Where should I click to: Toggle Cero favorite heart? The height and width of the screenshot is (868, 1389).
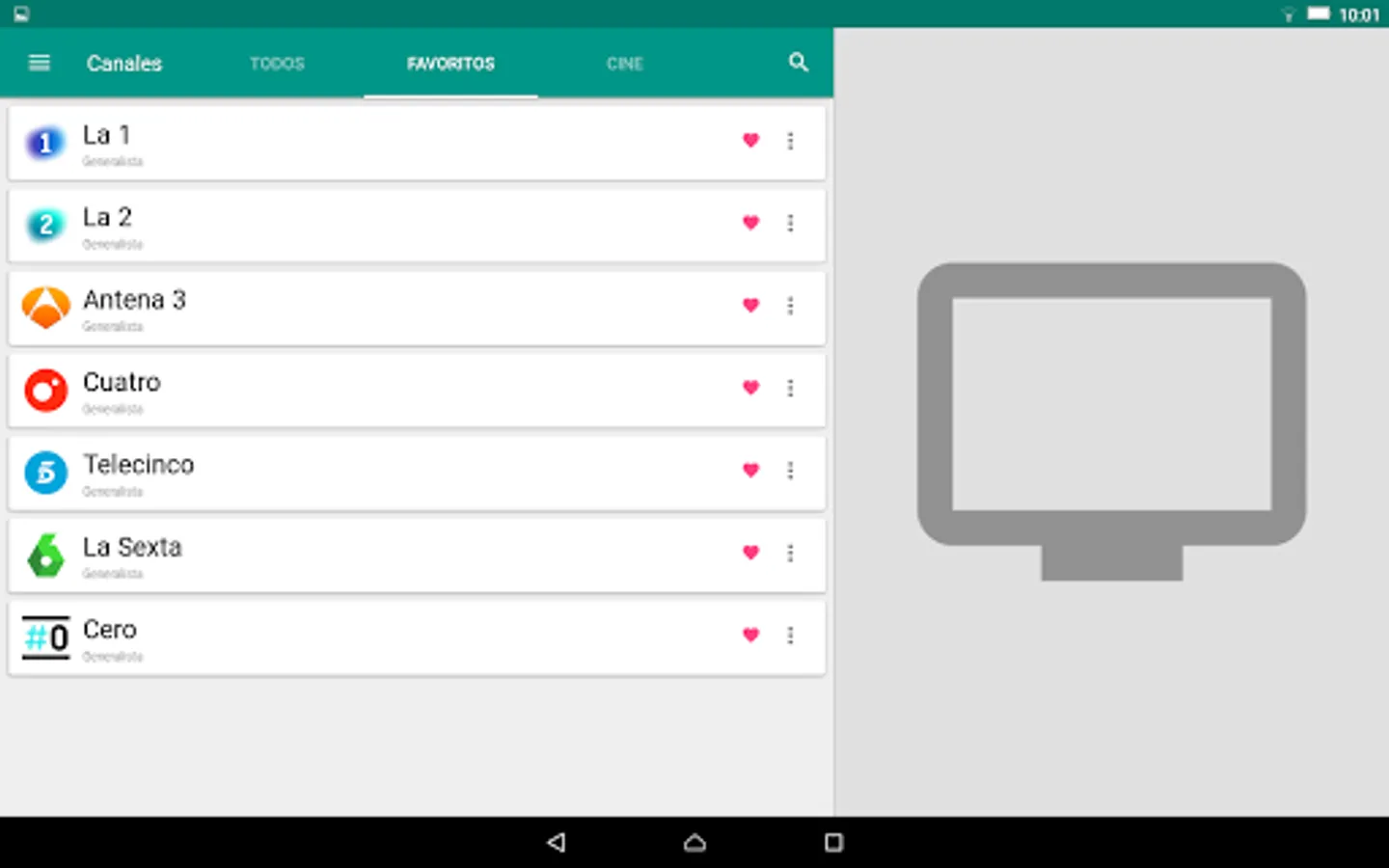[x=750, y=636]
